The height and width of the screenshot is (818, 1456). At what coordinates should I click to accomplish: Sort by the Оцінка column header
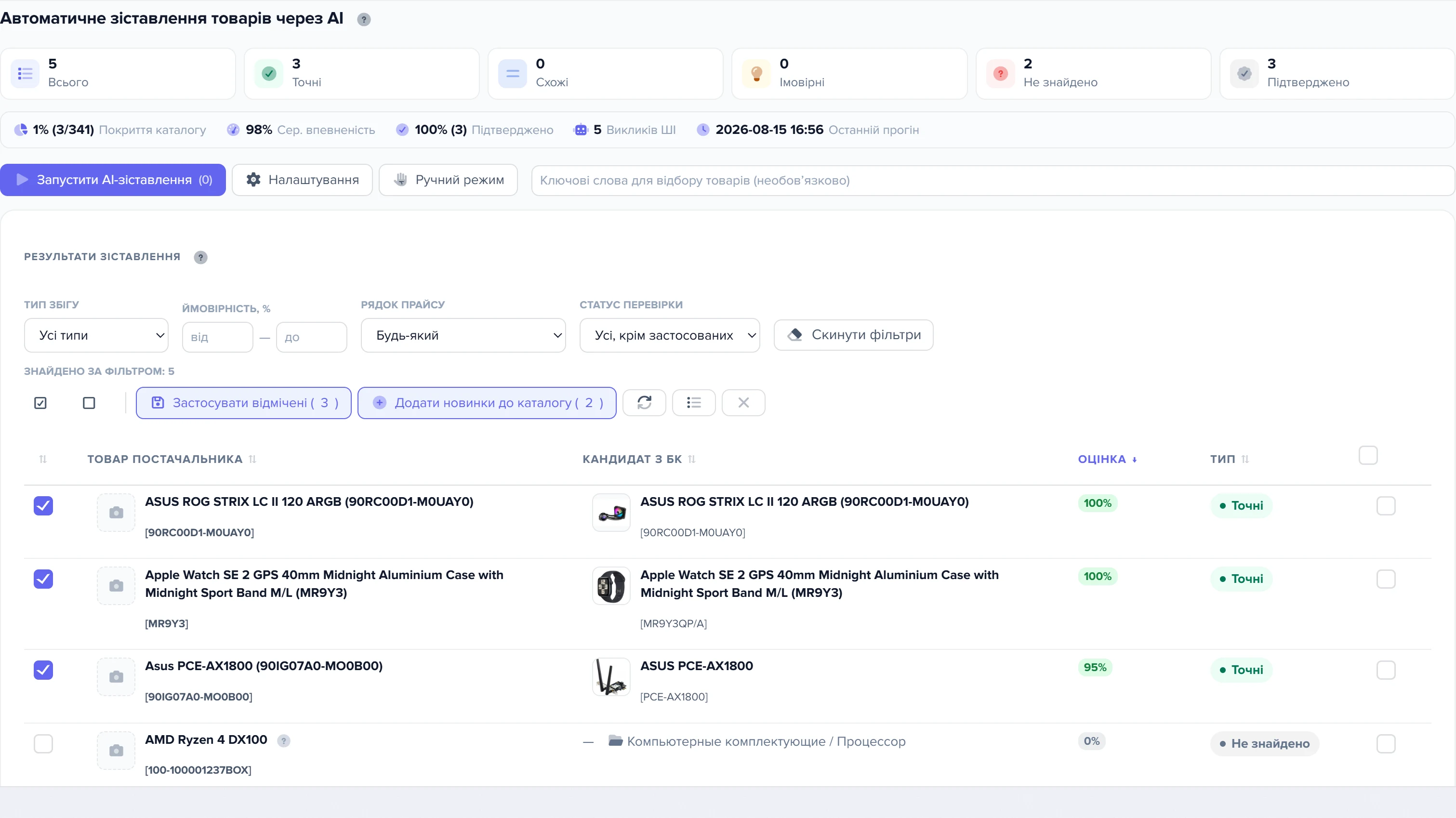pyautogui.click(x=1107, y=459)
